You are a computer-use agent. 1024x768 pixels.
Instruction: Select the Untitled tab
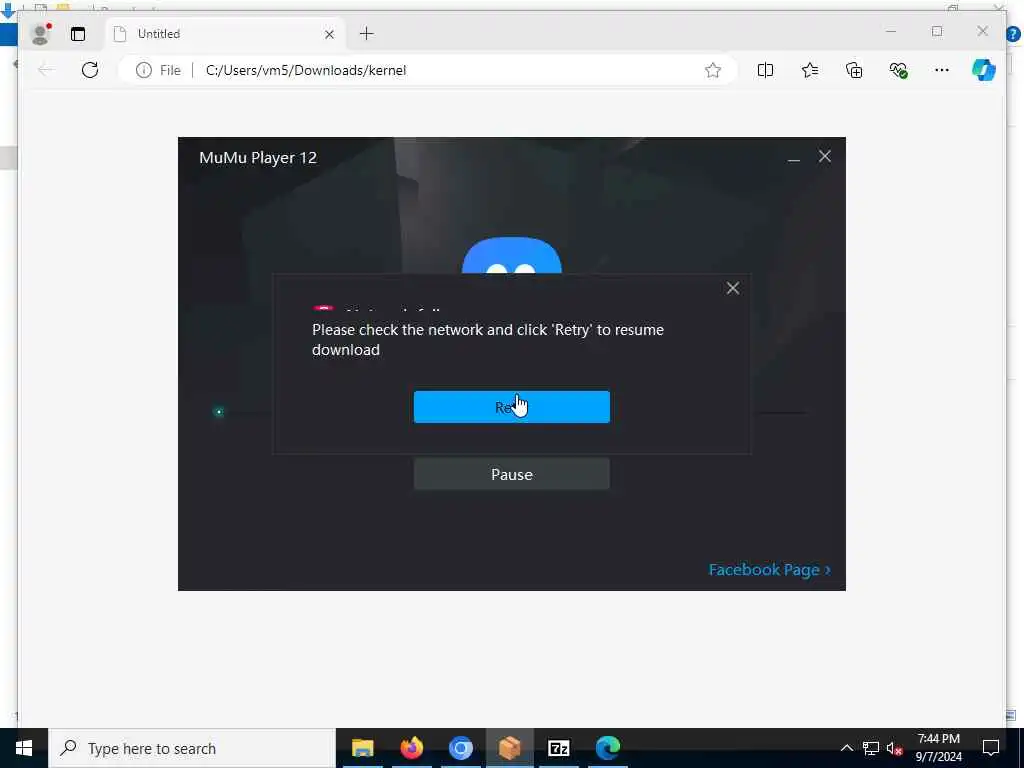pos(225,34)
